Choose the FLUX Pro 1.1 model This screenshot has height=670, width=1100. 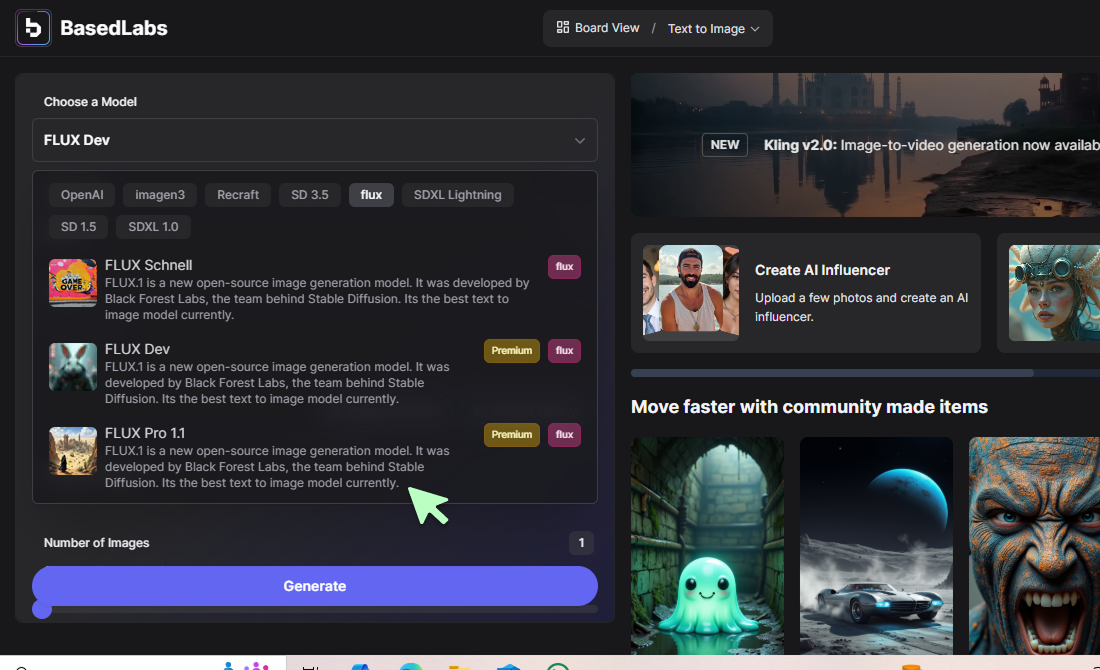pos(315,457)
